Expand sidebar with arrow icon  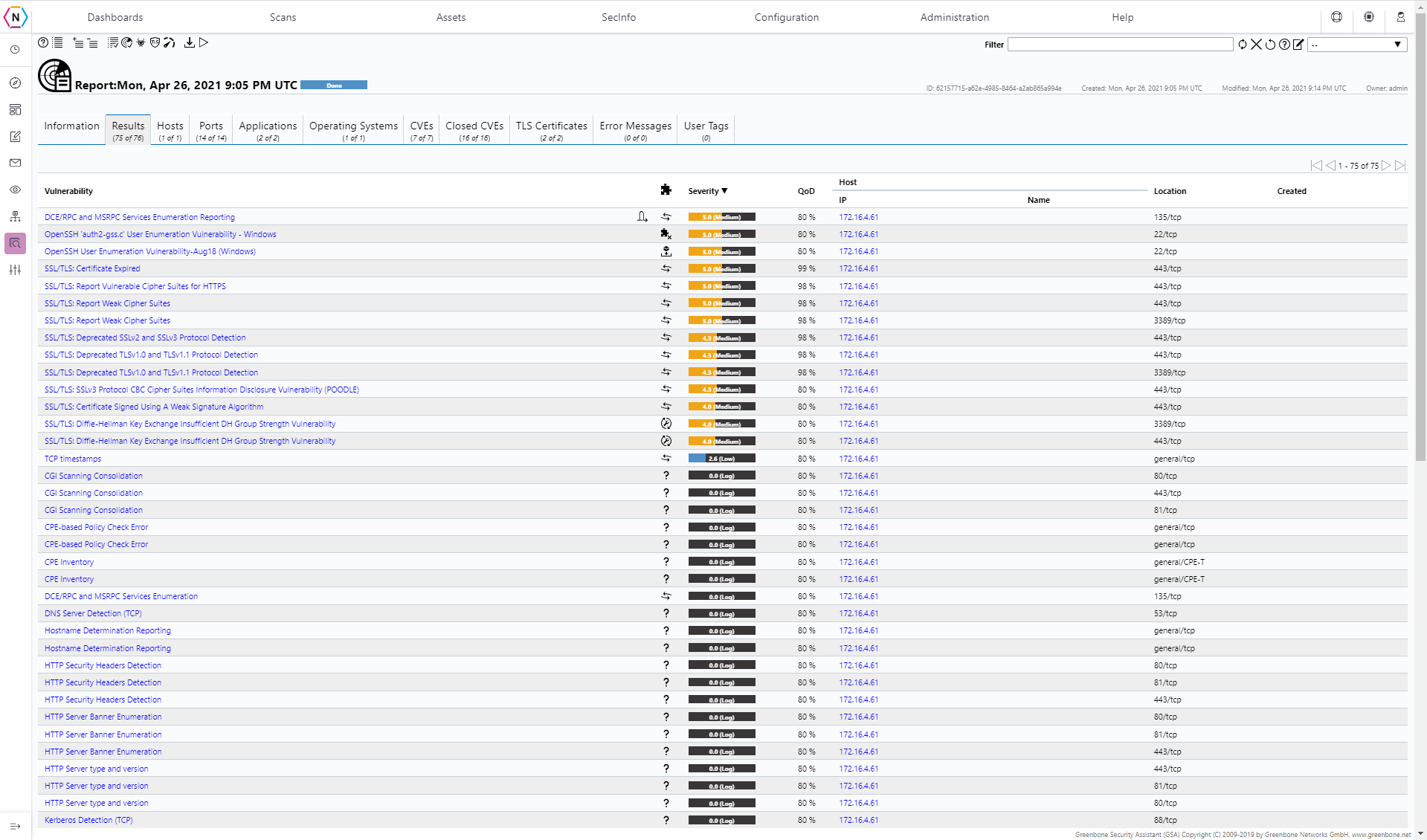click(15, 826)
